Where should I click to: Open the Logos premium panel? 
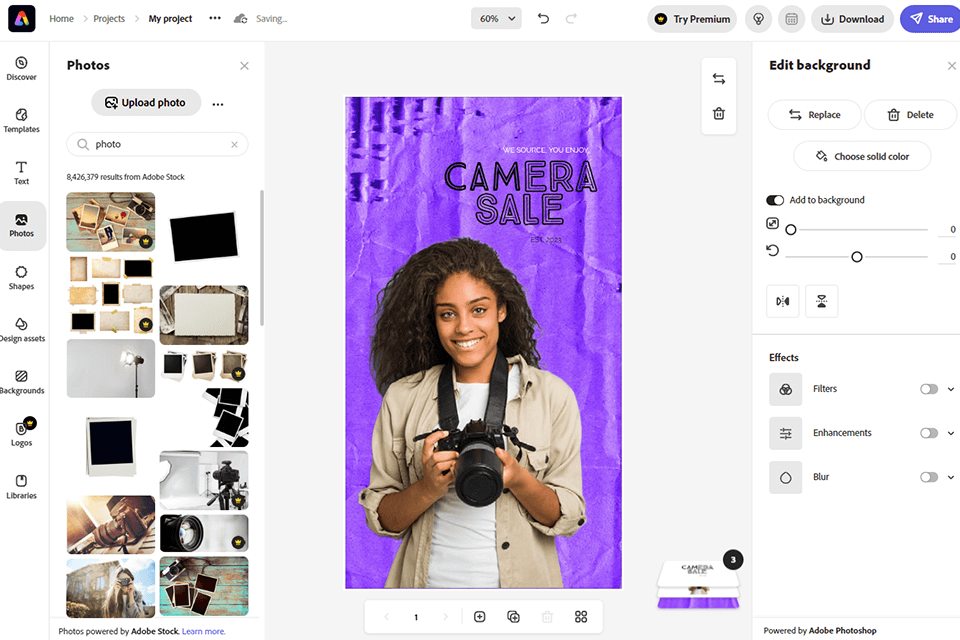coord(21,432)
